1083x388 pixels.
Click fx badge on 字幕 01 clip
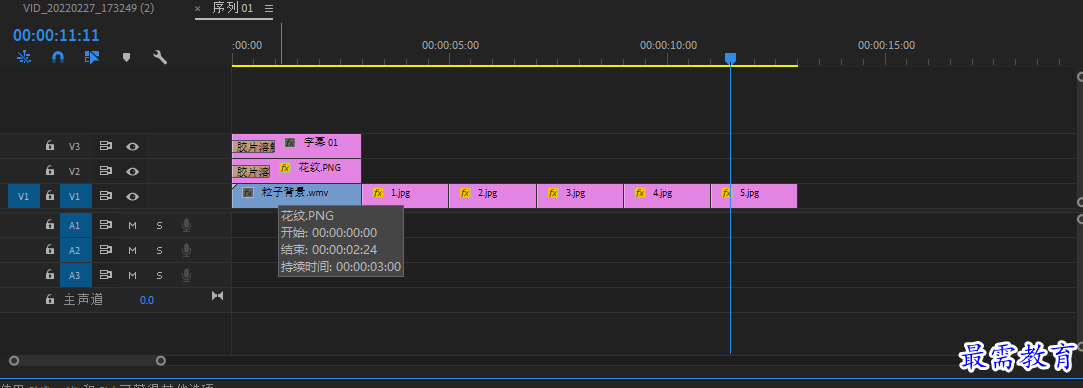290,143
